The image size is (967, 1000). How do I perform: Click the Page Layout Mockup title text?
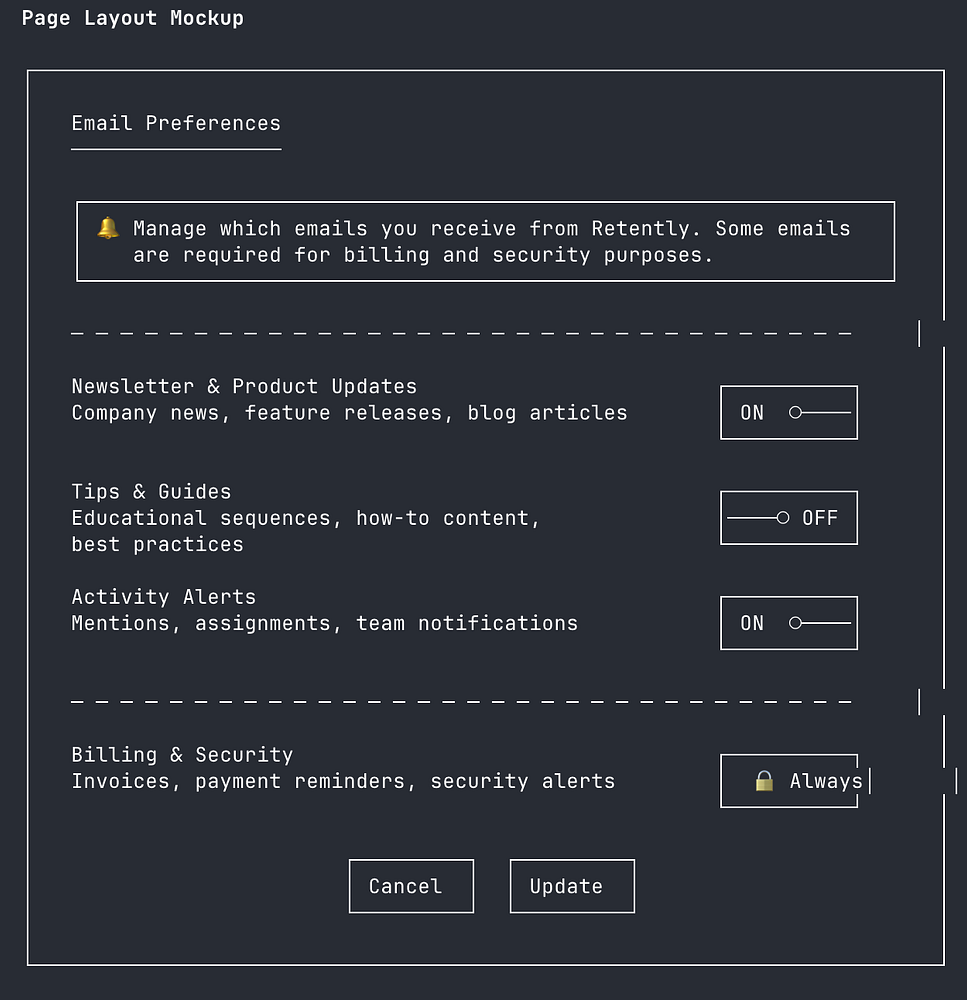(133, 18)
